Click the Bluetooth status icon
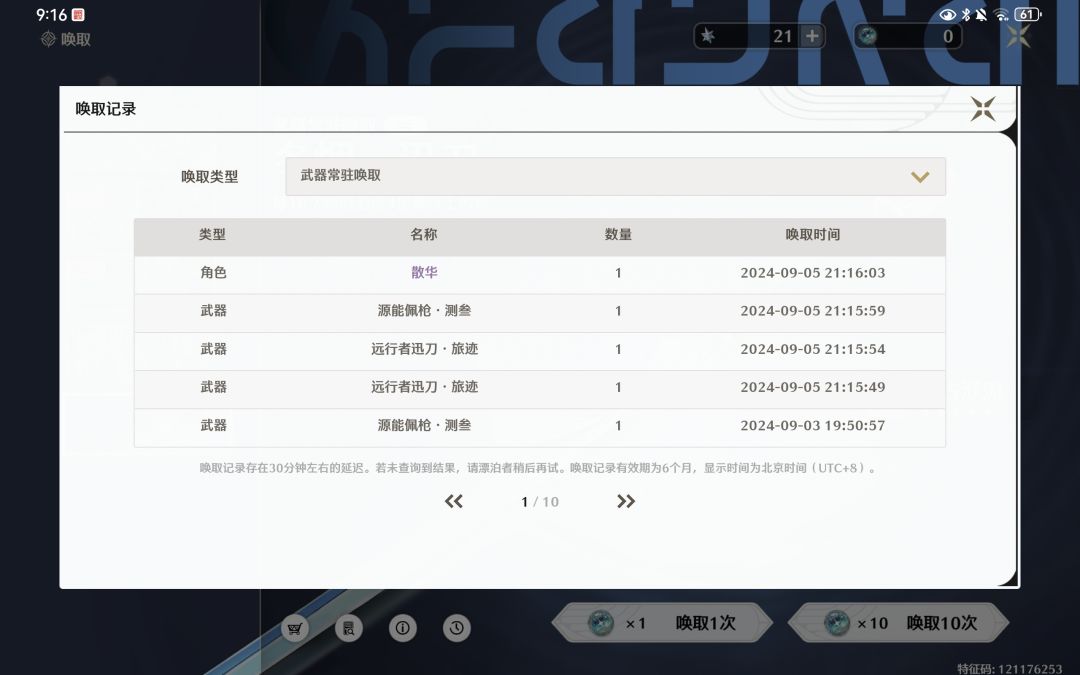Viewport: 1080px width, 675px height. click(x=966, y=14)
